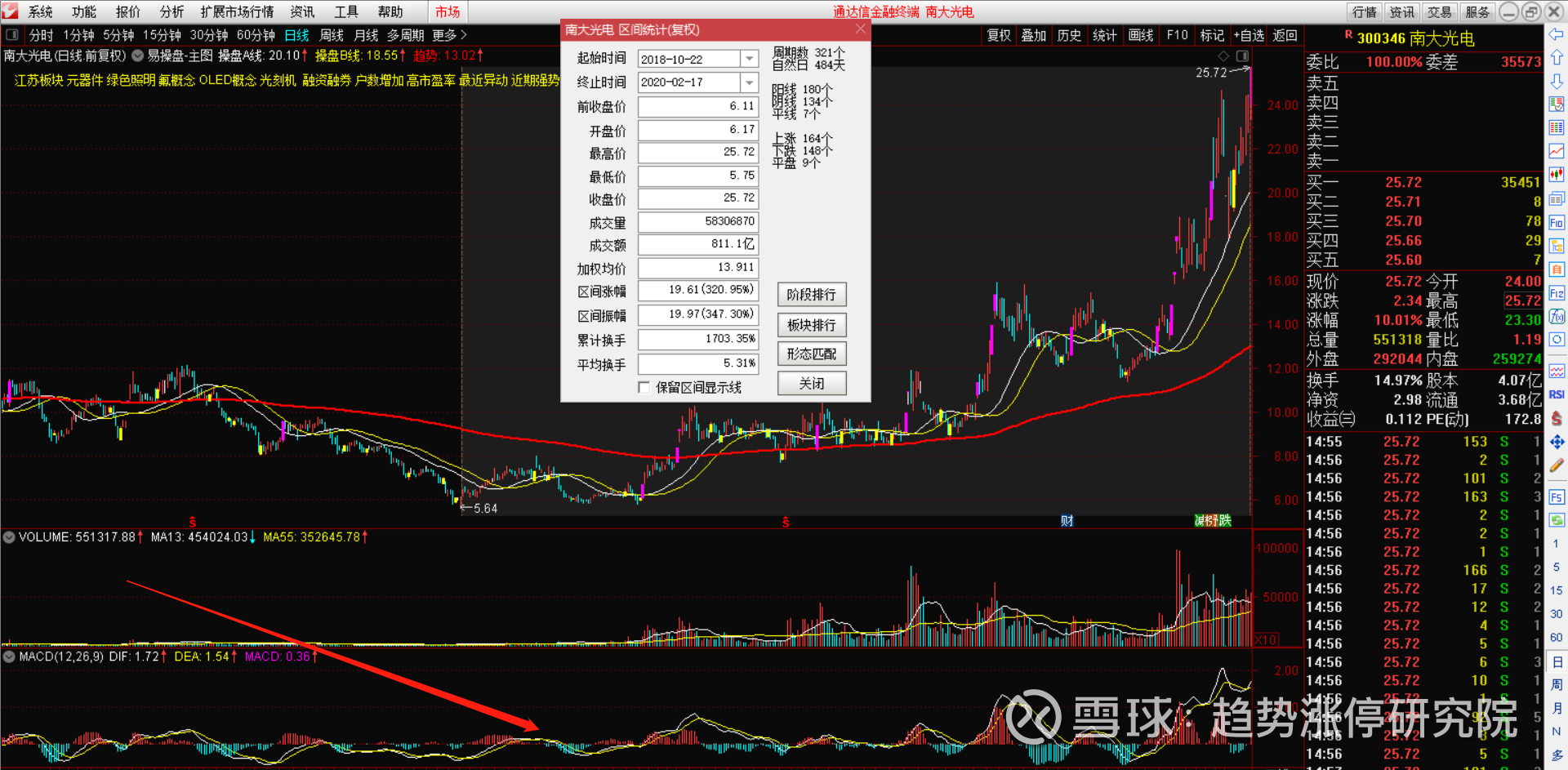This screenshot has width=1568, height=770.
Task: Open the 系统 menu
Action: (x=40, y=11)
